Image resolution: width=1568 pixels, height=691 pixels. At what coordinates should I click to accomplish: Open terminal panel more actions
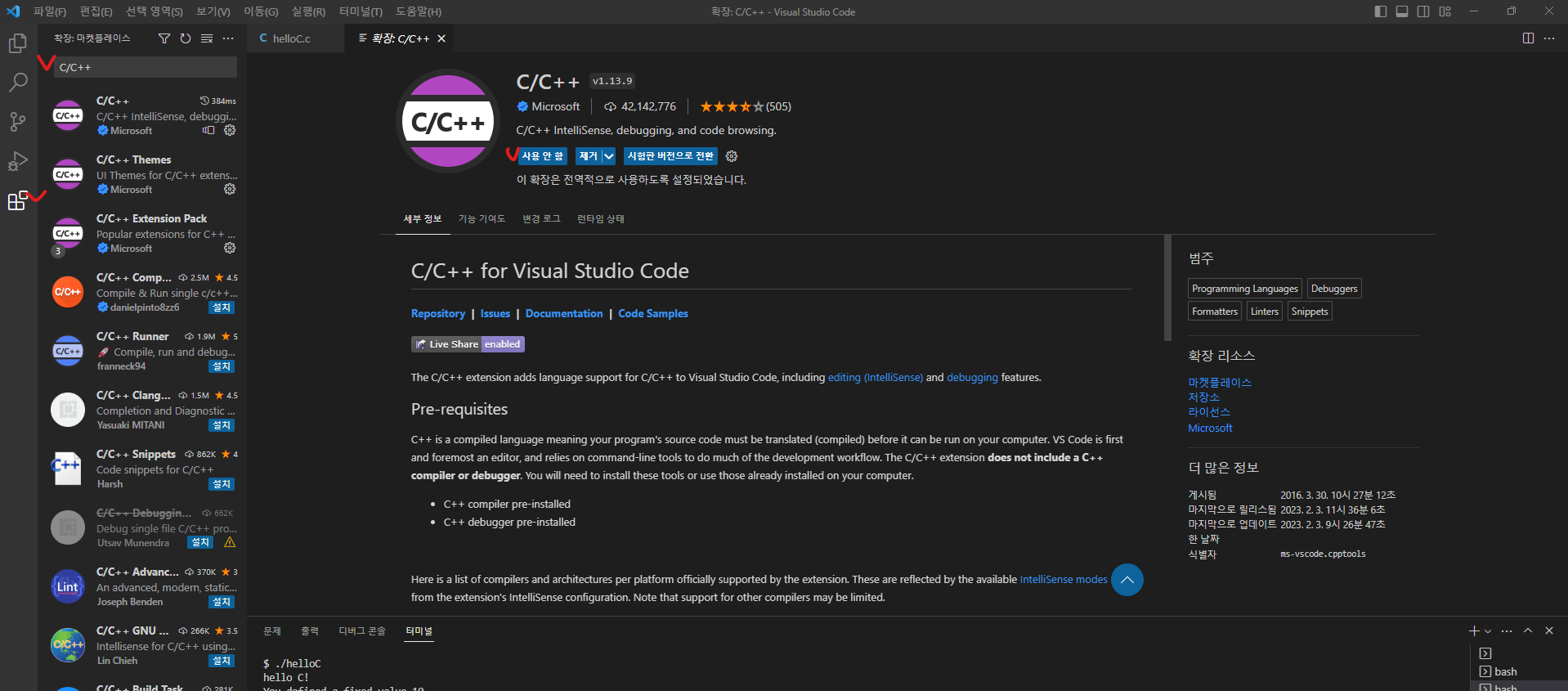(x=1507, y=630)
